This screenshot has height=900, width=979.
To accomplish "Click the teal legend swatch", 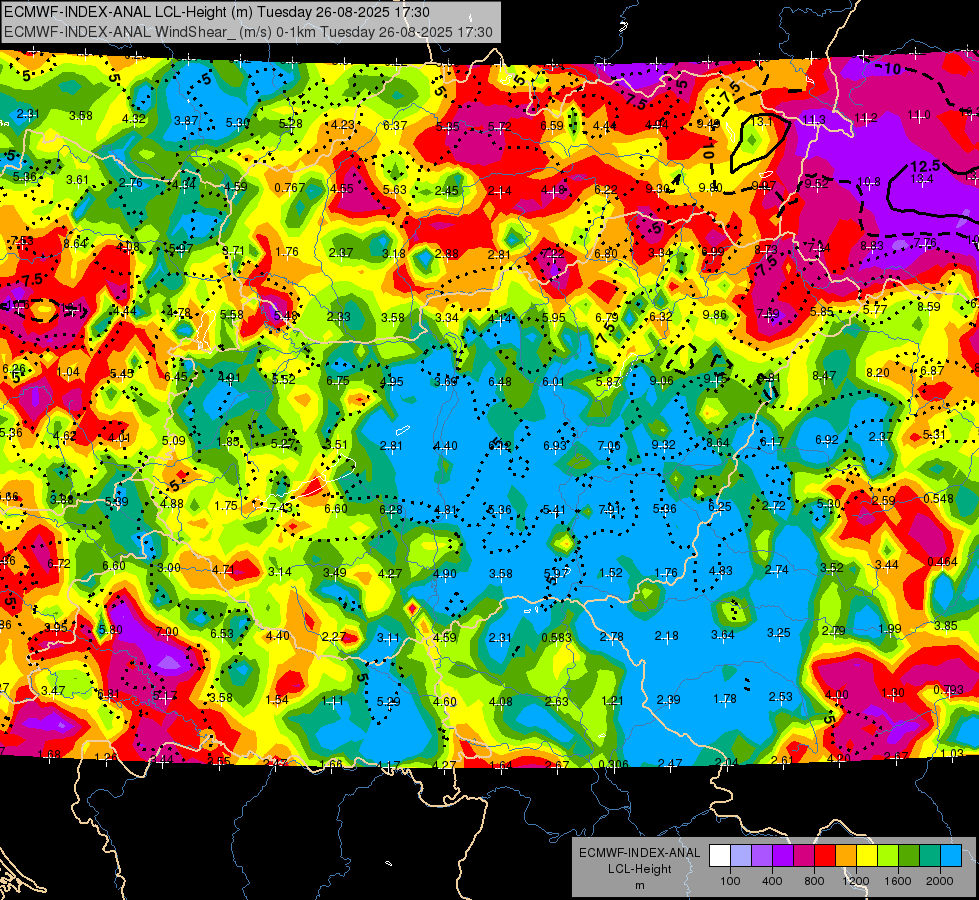I will click(930, 855).
